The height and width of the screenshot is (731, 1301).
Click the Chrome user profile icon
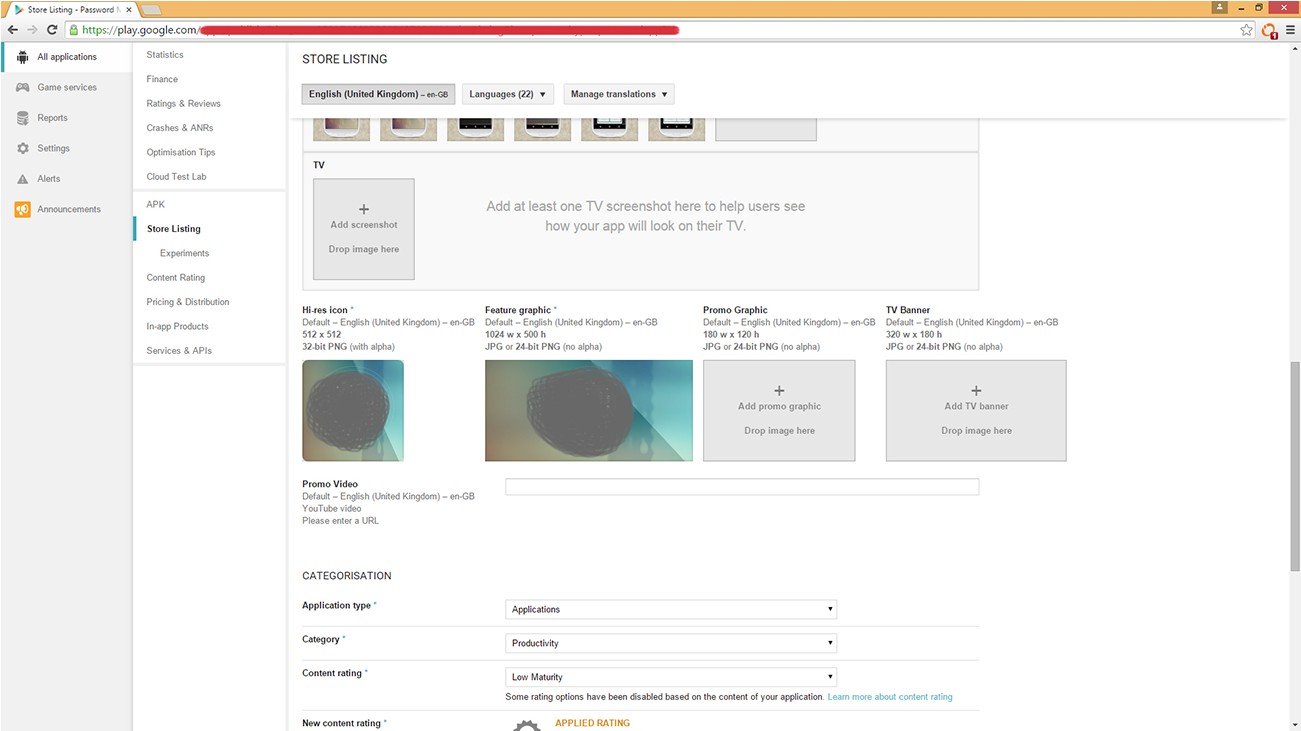pos(1219,7)
